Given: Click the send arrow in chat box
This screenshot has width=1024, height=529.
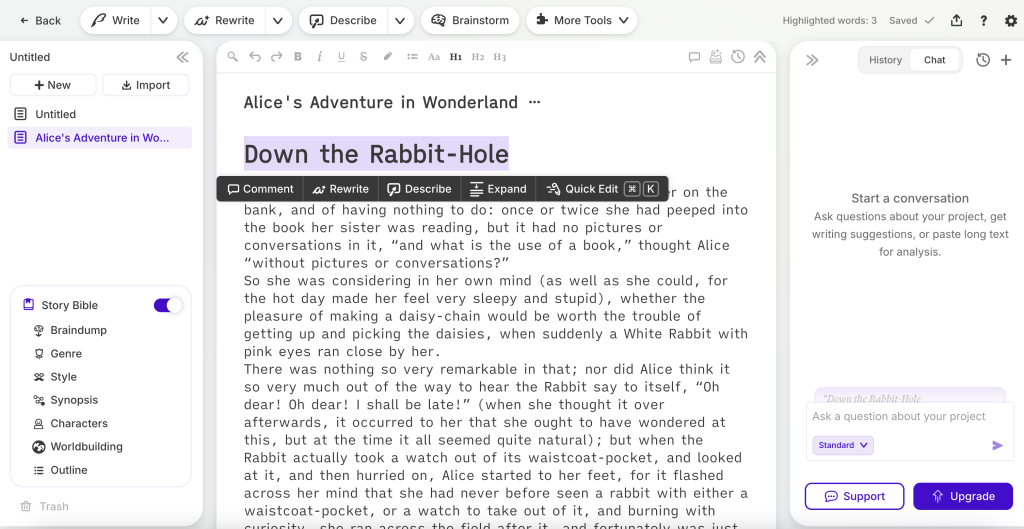Looking at the screenshot, I should 997,445.
